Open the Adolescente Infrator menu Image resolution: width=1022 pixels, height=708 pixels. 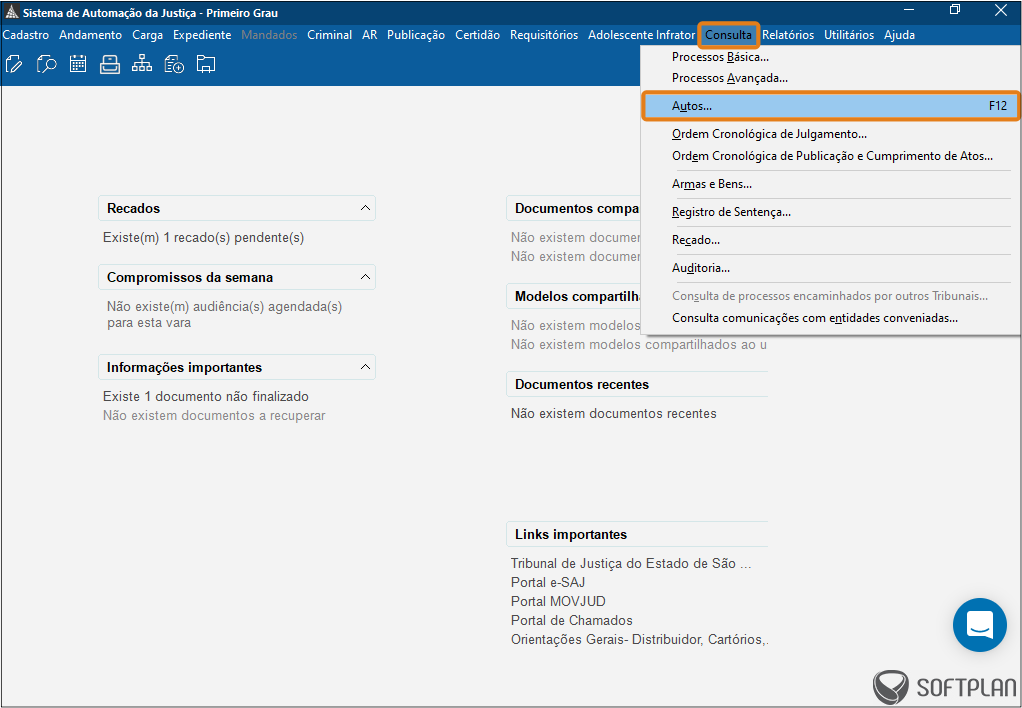click(x=641, y=35)
